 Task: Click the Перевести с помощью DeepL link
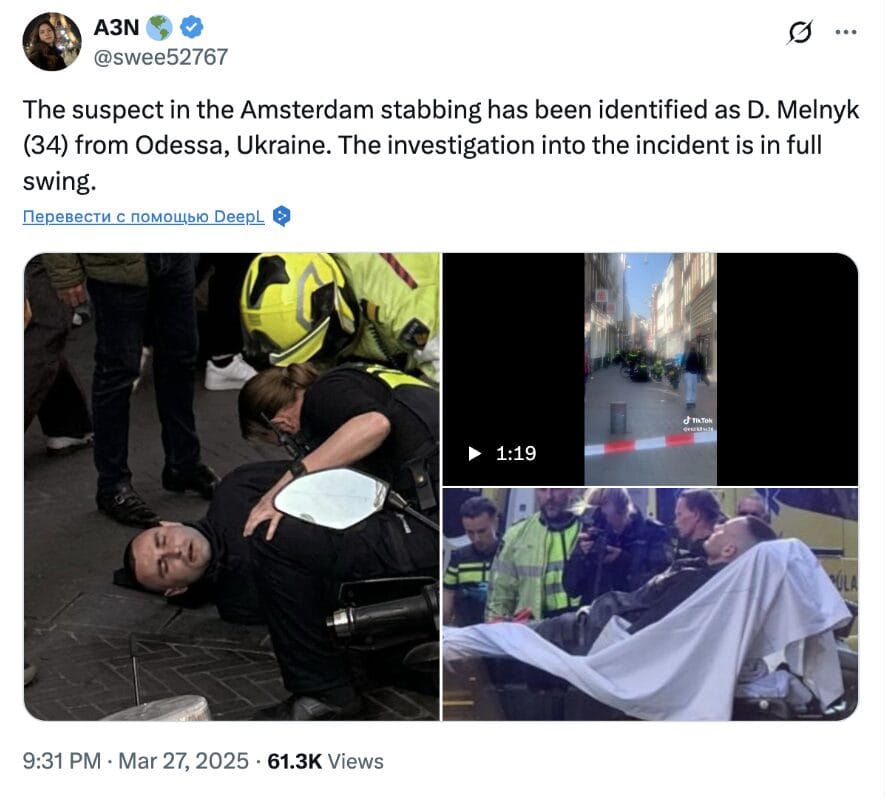[144, 216]
